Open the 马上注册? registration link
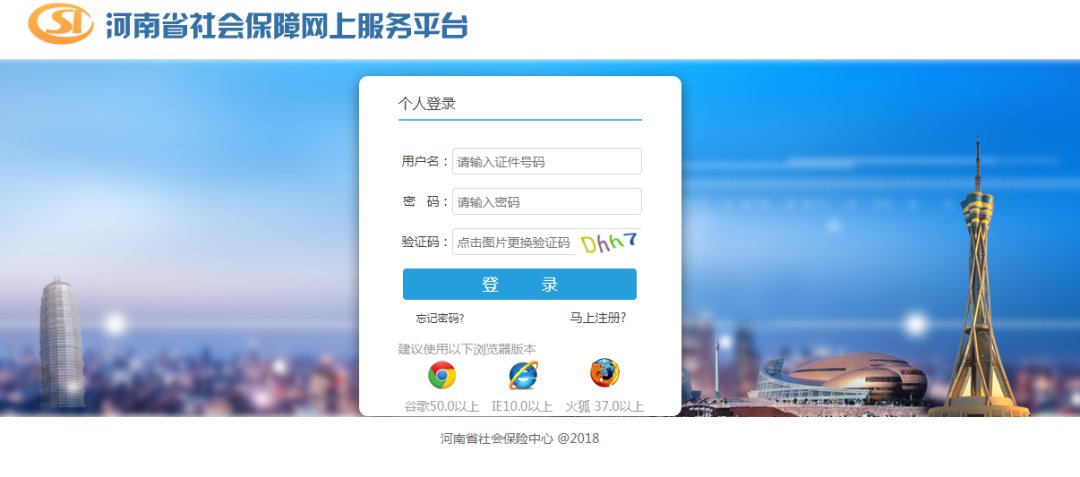This screenshot has height=477, width=1080. pos(598,317)
